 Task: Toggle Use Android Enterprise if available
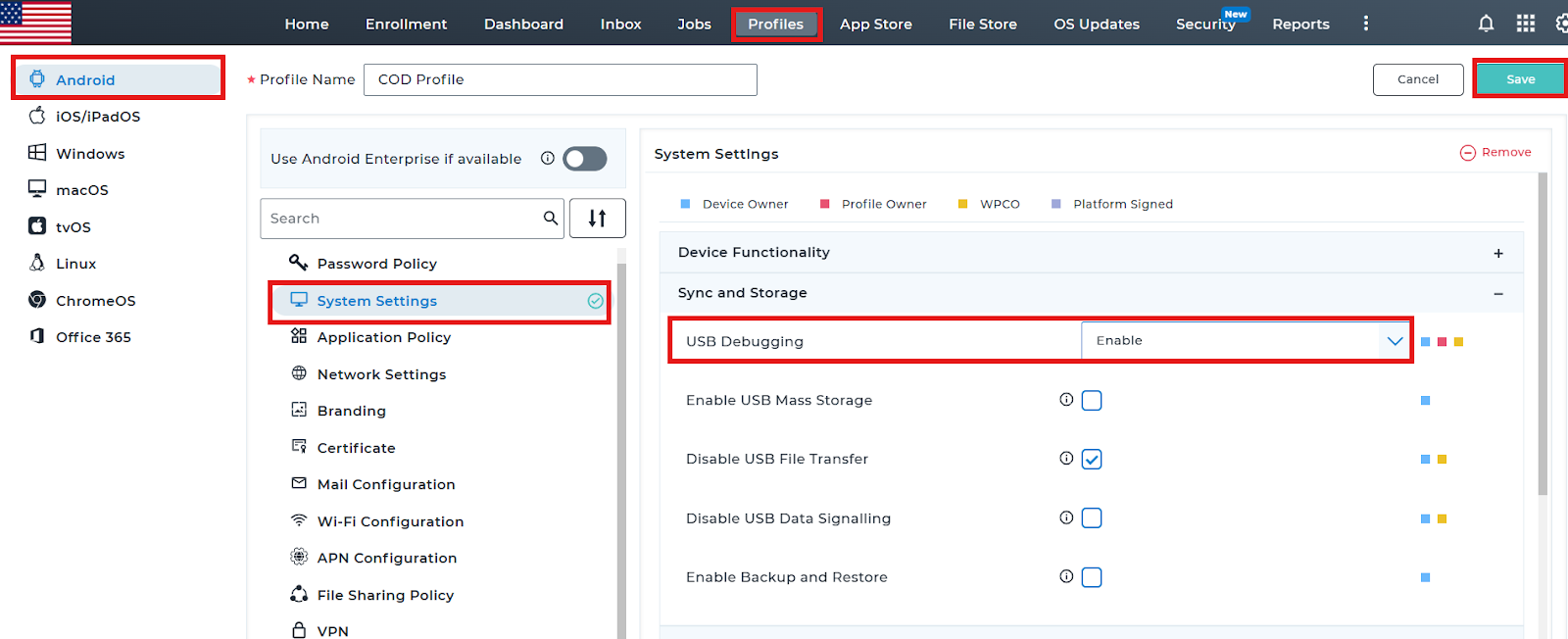585,159
